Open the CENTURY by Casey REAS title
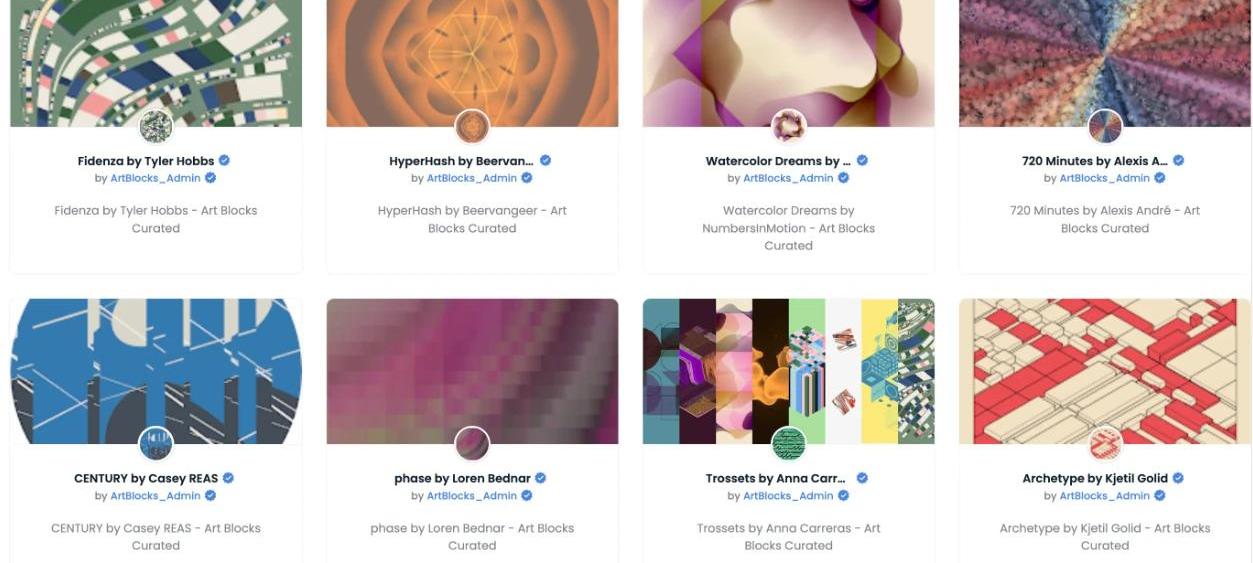1253x563 pixels. pos(146,478)
